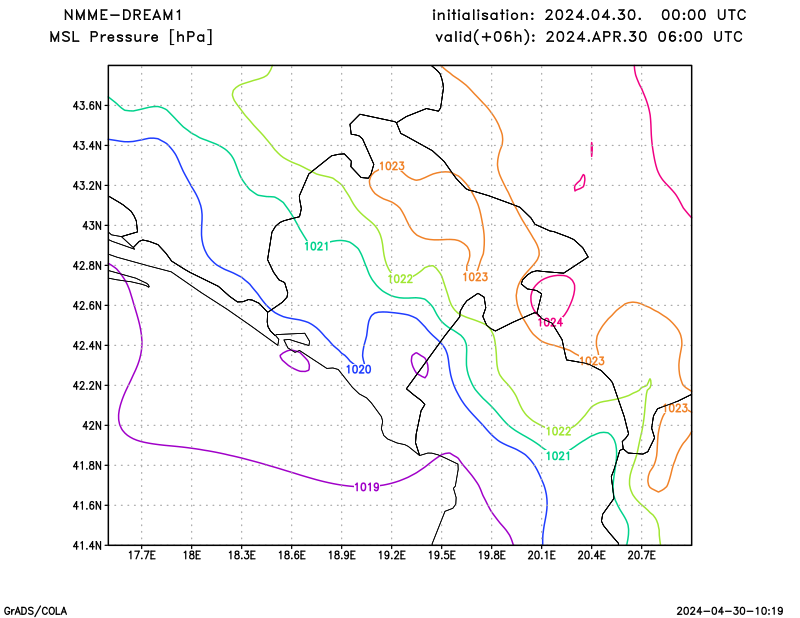Image resolution: width=800 pixels, height=618 pixels.
Task: Click the small purple closed contour near 19.4E
Action: (x=420, y=365)
